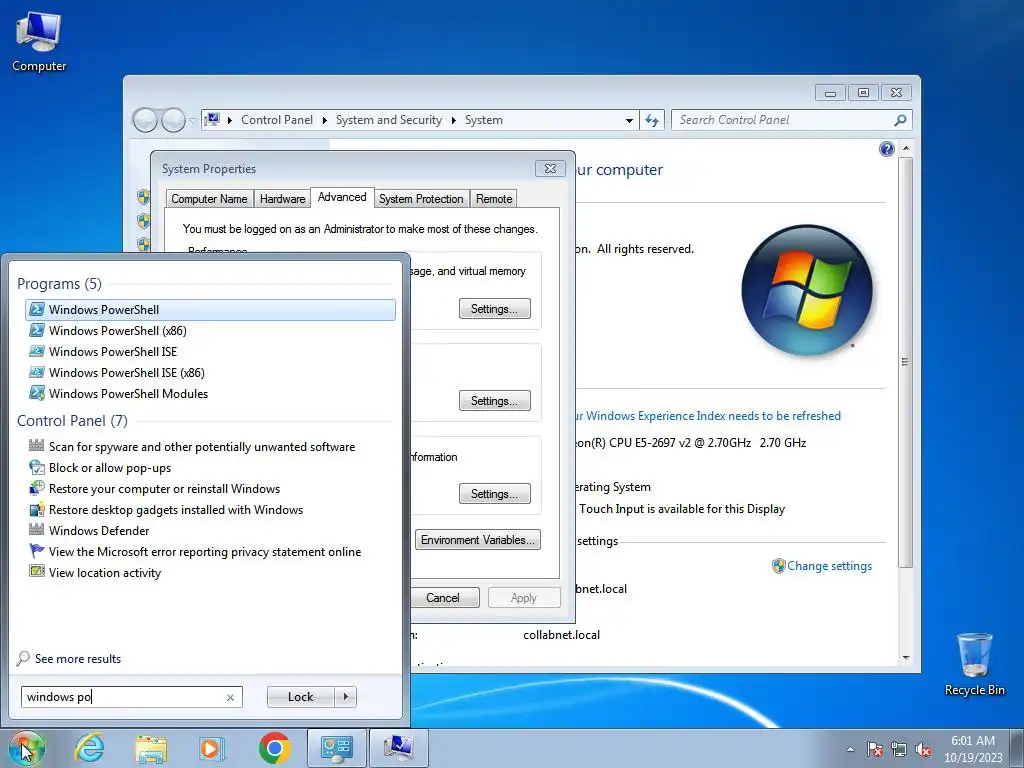The height and width of the screenshot is (768, 1024).
Task: Open Restore your computer or reinstall Windows
Action: coord(210,488)
